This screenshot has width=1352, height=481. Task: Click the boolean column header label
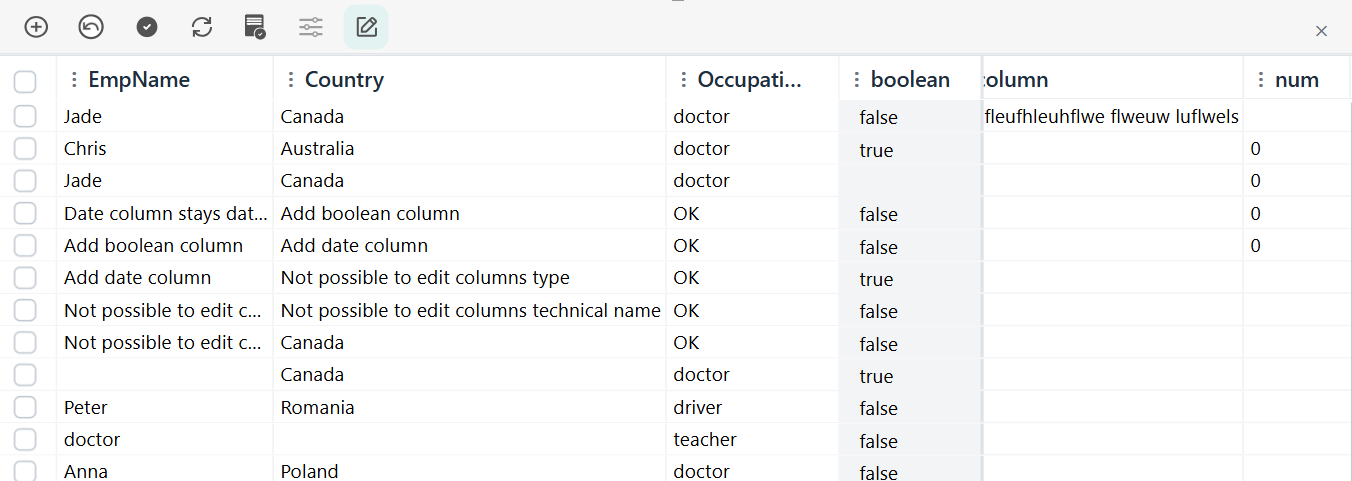[910, 80]
